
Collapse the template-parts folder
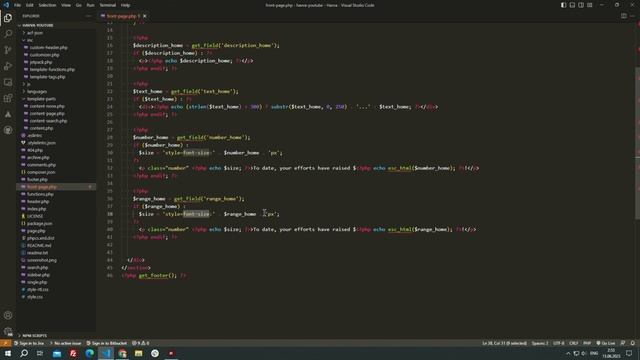coord(41,99)
